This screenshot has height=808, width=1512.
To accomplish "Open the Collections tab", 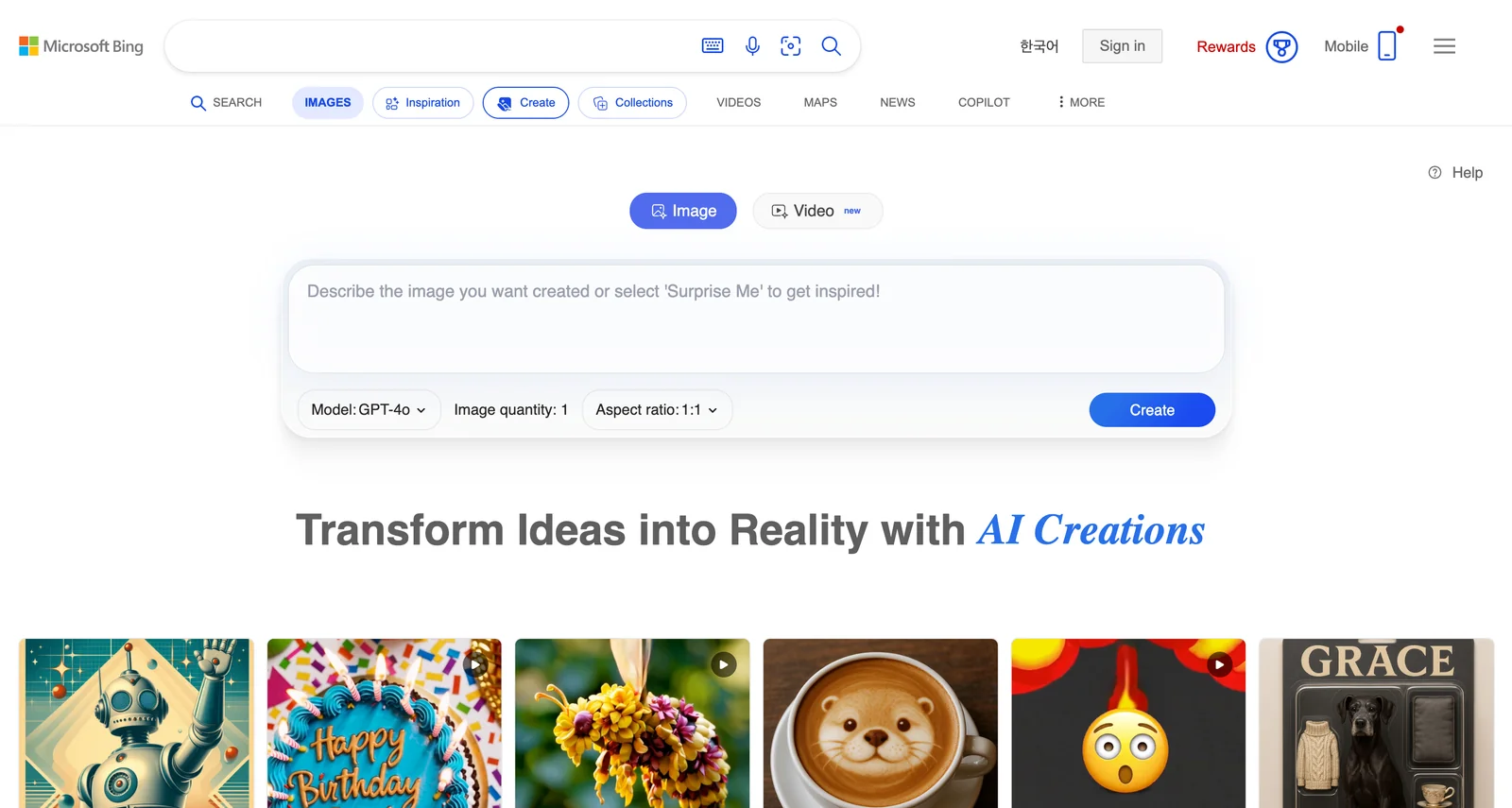I will pyautogui.click(x=632, y=102).
